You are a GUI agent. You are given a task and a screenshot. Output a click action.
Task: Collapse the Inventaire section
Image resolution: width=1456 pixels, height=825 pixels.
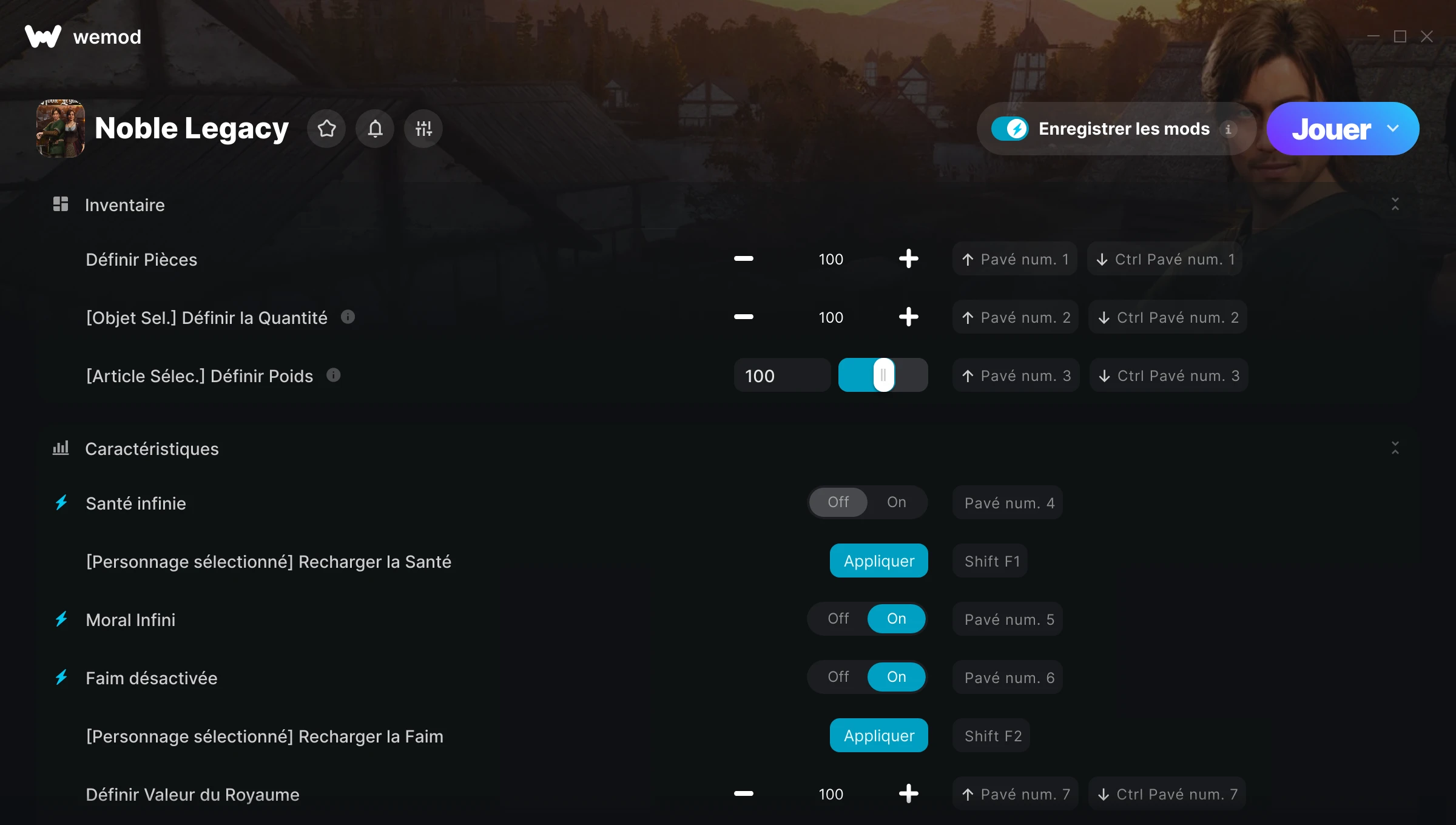point(1395,204)
